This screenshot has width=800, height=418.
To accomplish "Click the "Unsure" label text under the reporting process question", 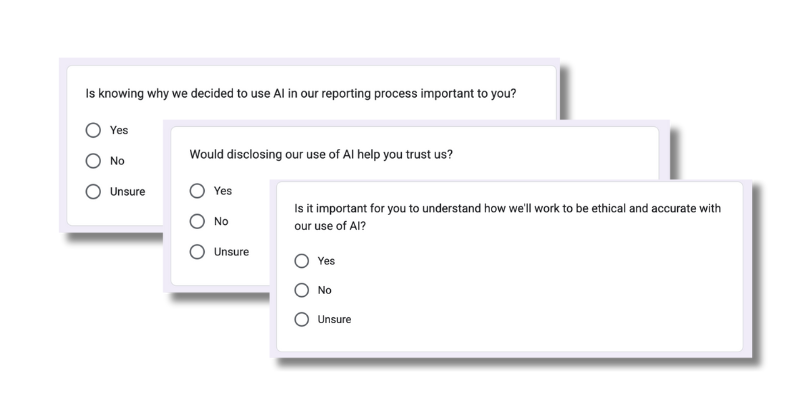I will (127, 191).
